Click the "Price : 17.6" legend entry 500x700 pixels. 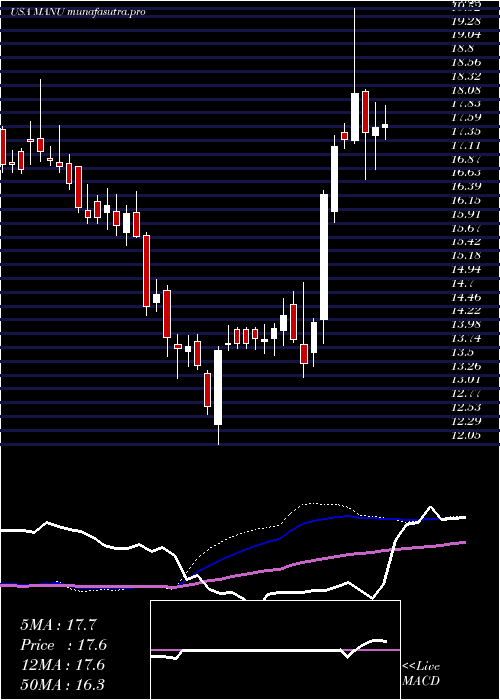(63, 645)
